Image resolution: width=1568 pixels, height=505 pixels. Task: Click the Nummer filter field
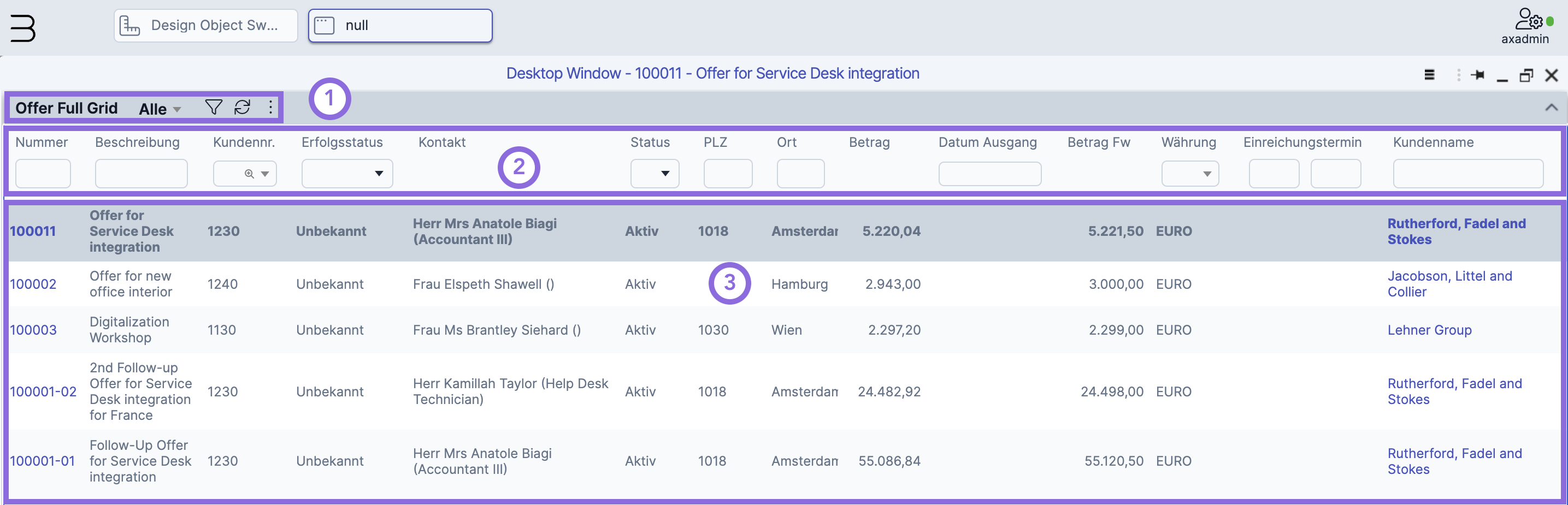pos(43,174)
